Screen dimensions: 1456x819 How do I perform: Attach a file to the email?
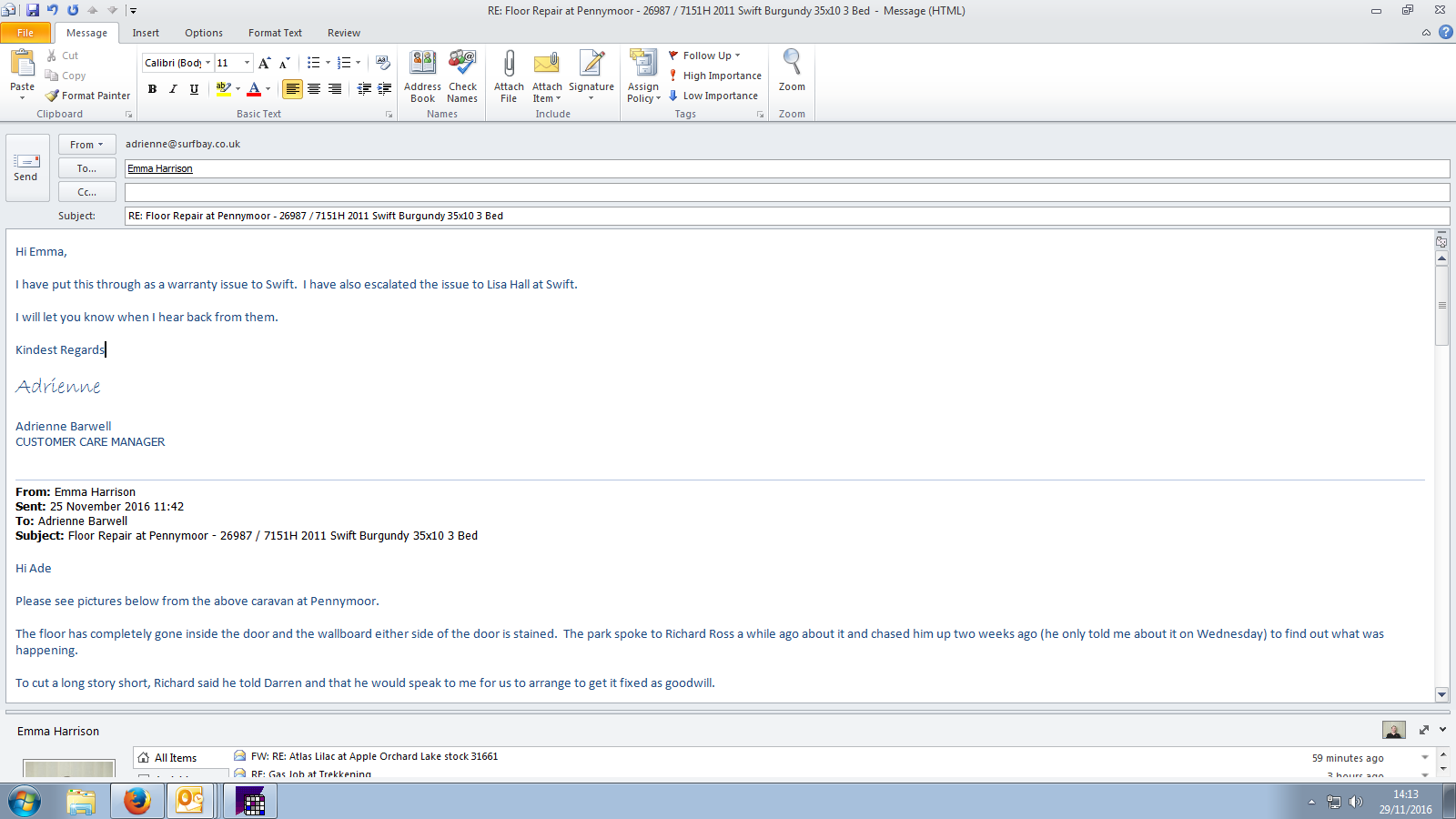click(x=509, y=76)
